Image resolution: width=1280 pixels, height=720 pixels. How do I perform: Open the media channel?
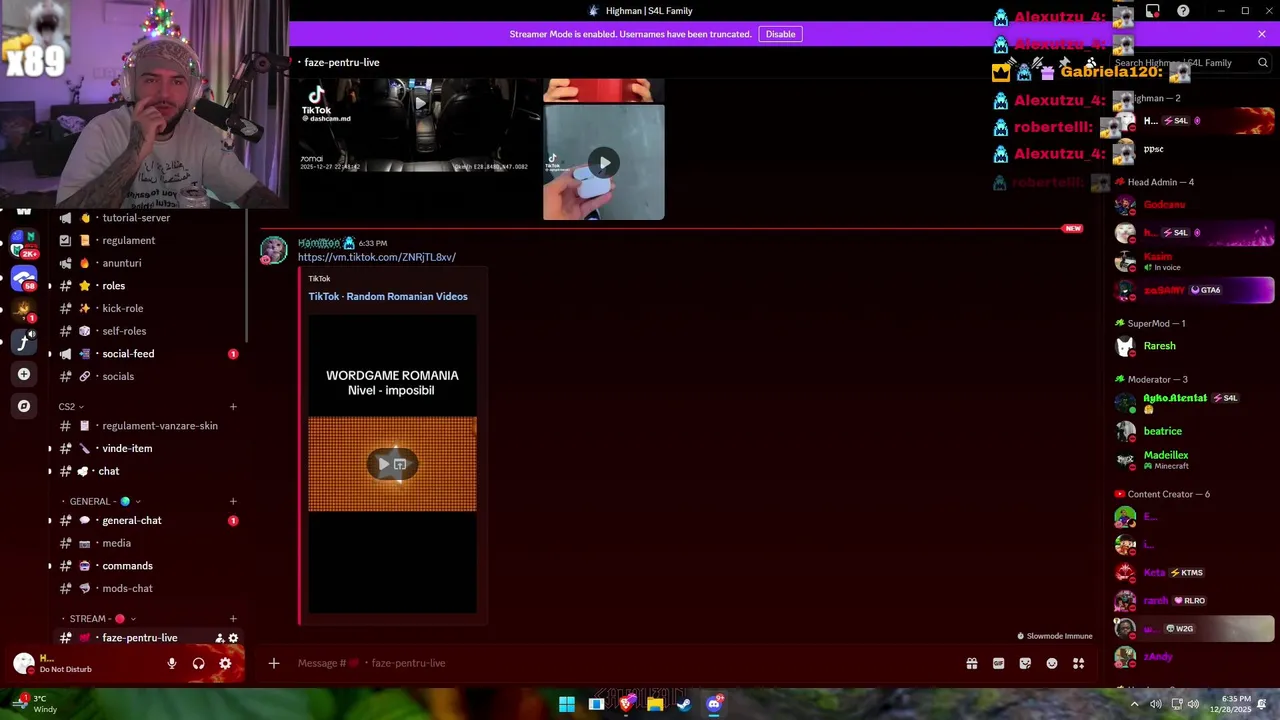(116, 543)
